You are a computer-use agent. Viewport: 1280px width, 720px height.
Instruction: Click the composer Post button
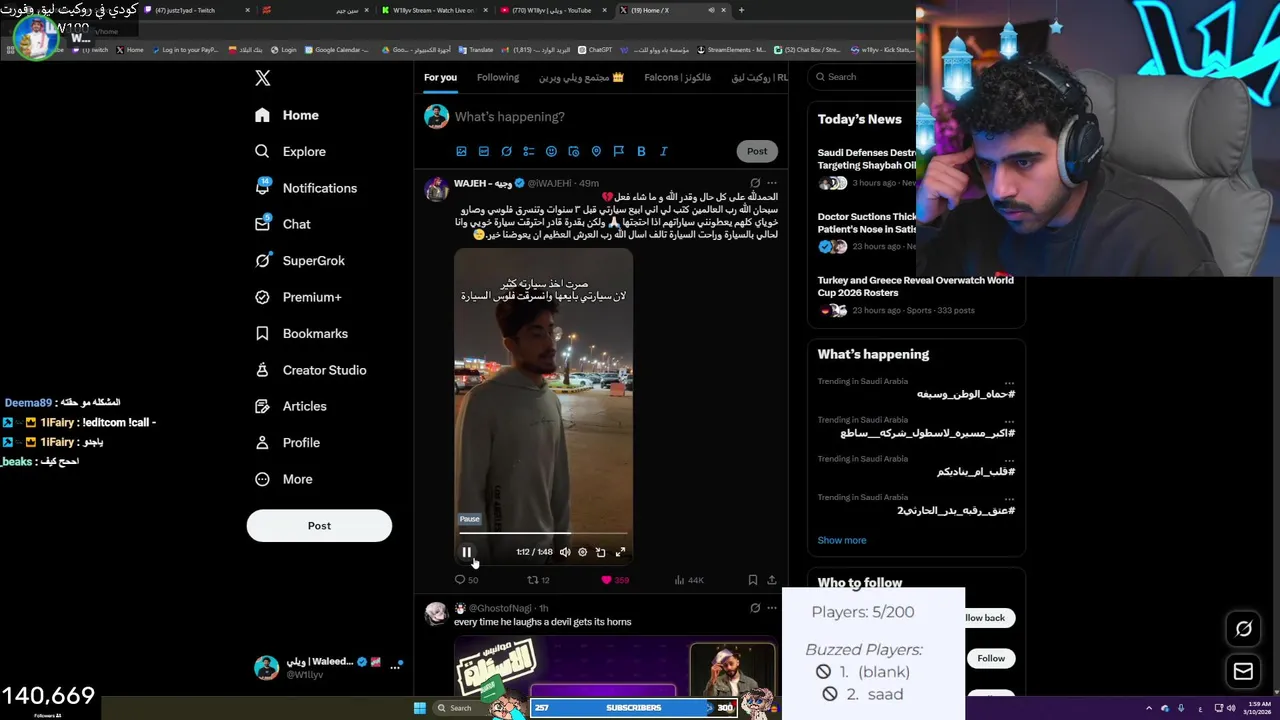(757, 151)
